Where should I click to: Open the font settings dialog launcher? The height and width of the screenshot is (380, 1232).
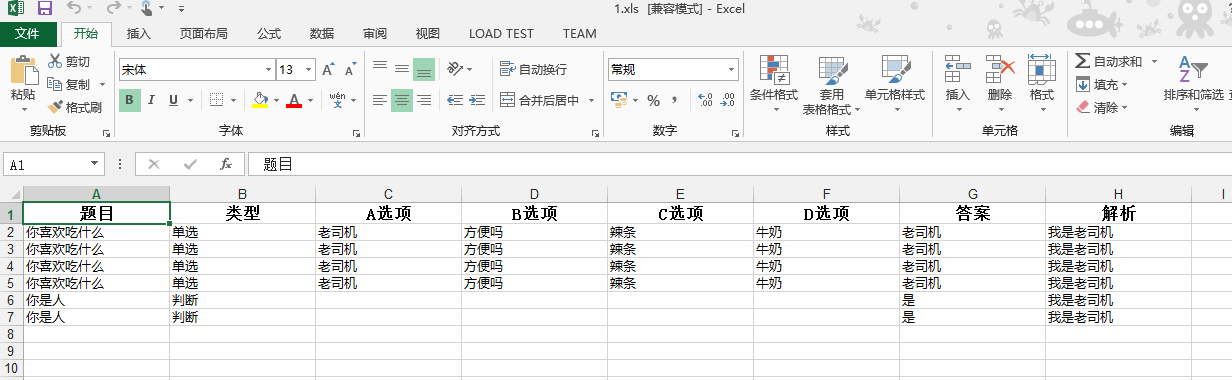[357, 132]
